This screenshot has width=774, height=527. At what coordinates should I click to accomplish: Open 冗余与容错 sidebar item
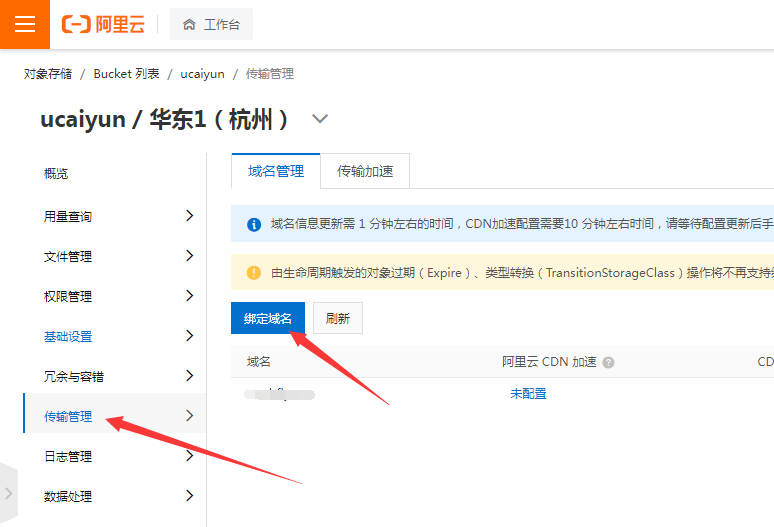tap(74, 376)
